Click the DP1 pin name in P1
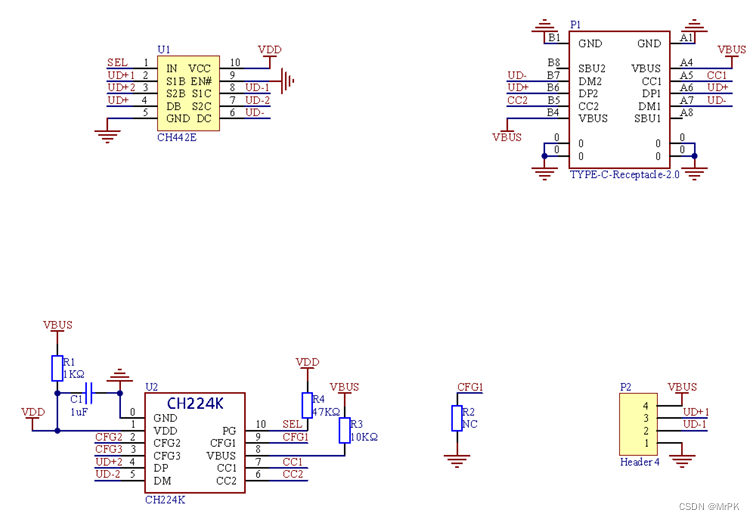Viewport: 755px width, 520px height. click(651, 93)
